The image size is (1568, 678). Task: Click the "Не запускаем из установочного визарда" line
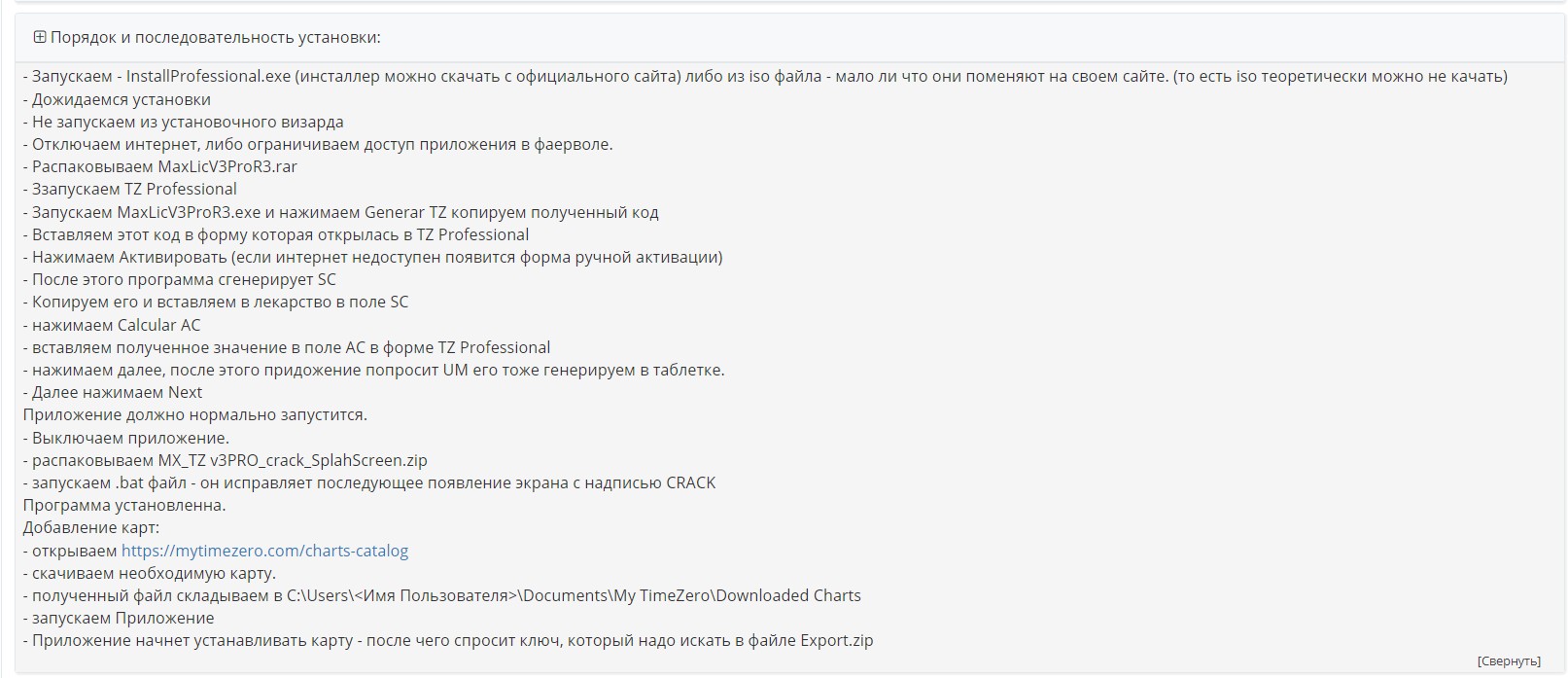point(188,122)
